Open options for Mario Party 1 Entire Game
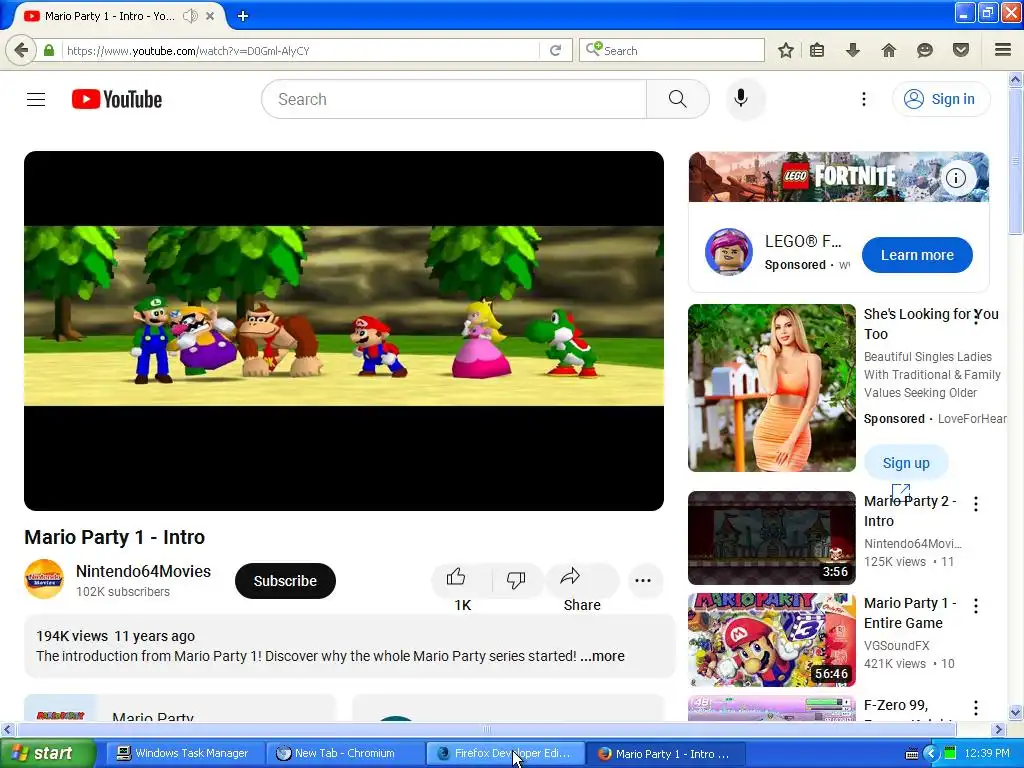This screenshot has height=768, width=1024. coord(976,605)
